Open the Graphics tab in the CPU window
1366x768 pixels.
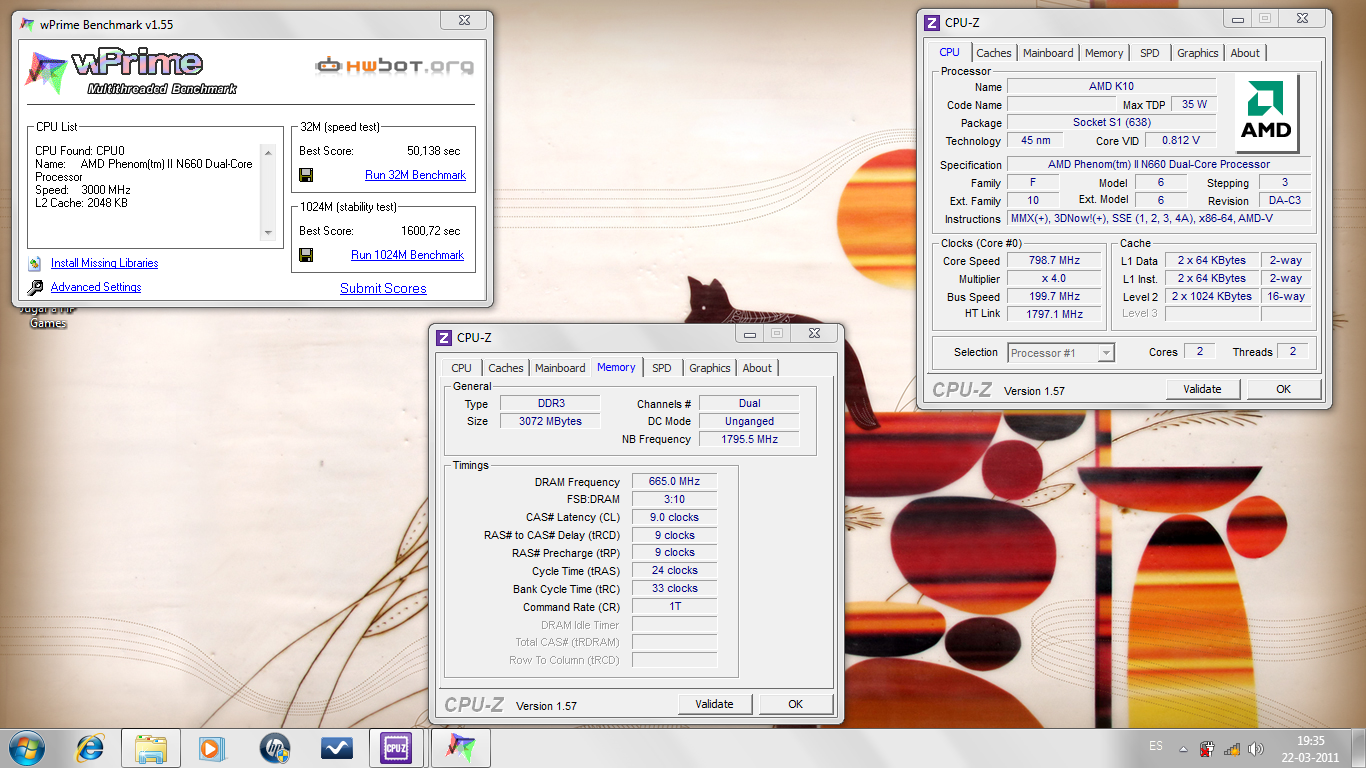[1197, 53]
